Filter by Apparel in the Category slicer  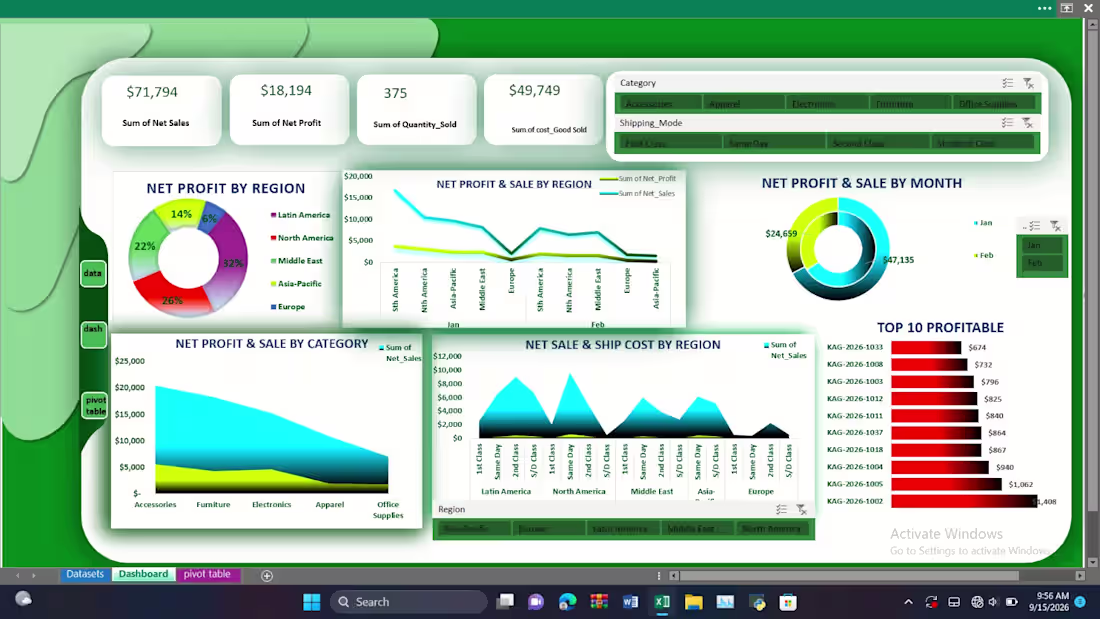(743, 104)
